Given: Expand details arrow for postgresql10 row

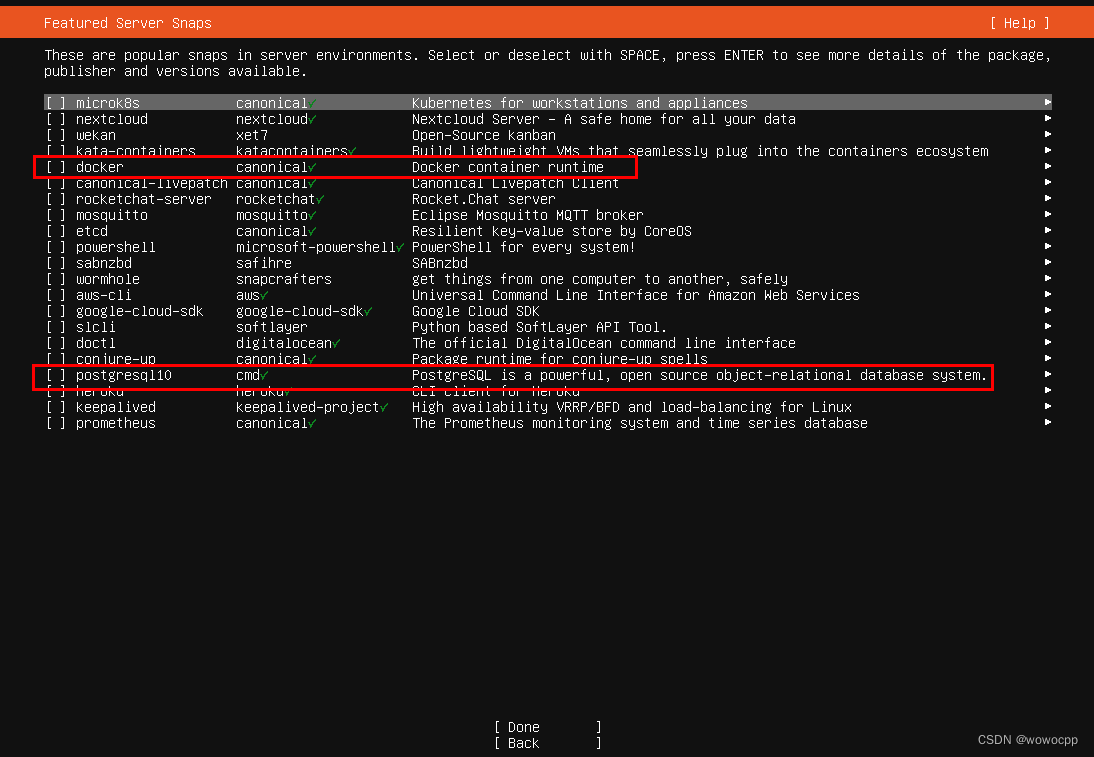Looking at the screenshot, I should pyautogui.click(x=1047, y=375).
